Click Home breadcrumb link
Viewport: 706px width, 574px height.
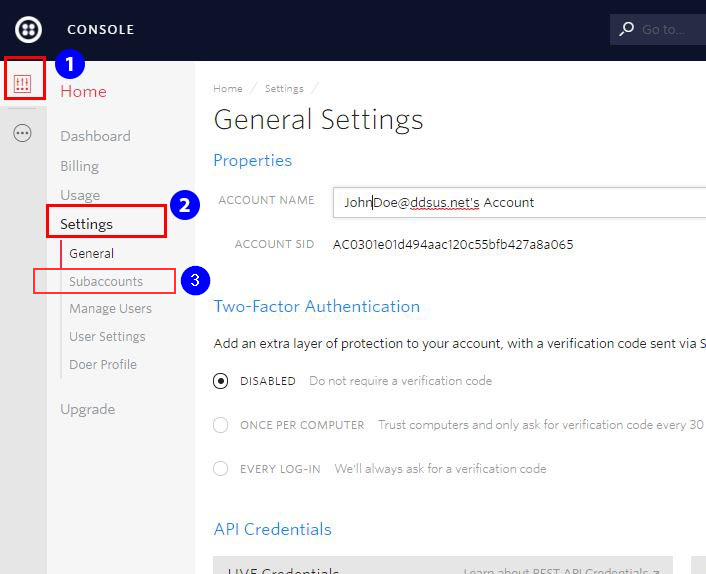click(228, 89)
